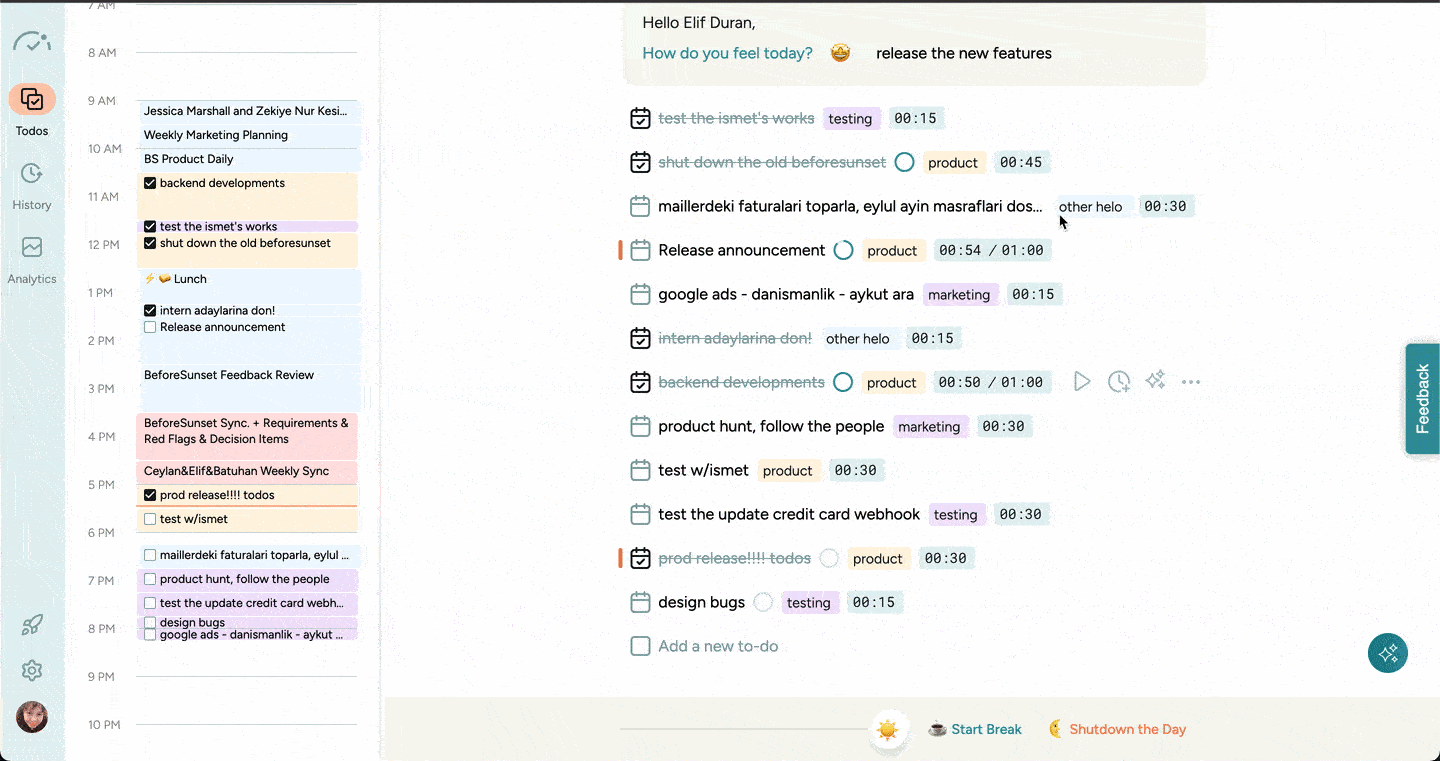
Task: Open the 'testing' tag on ismet's works
Action: click(851, 119)
